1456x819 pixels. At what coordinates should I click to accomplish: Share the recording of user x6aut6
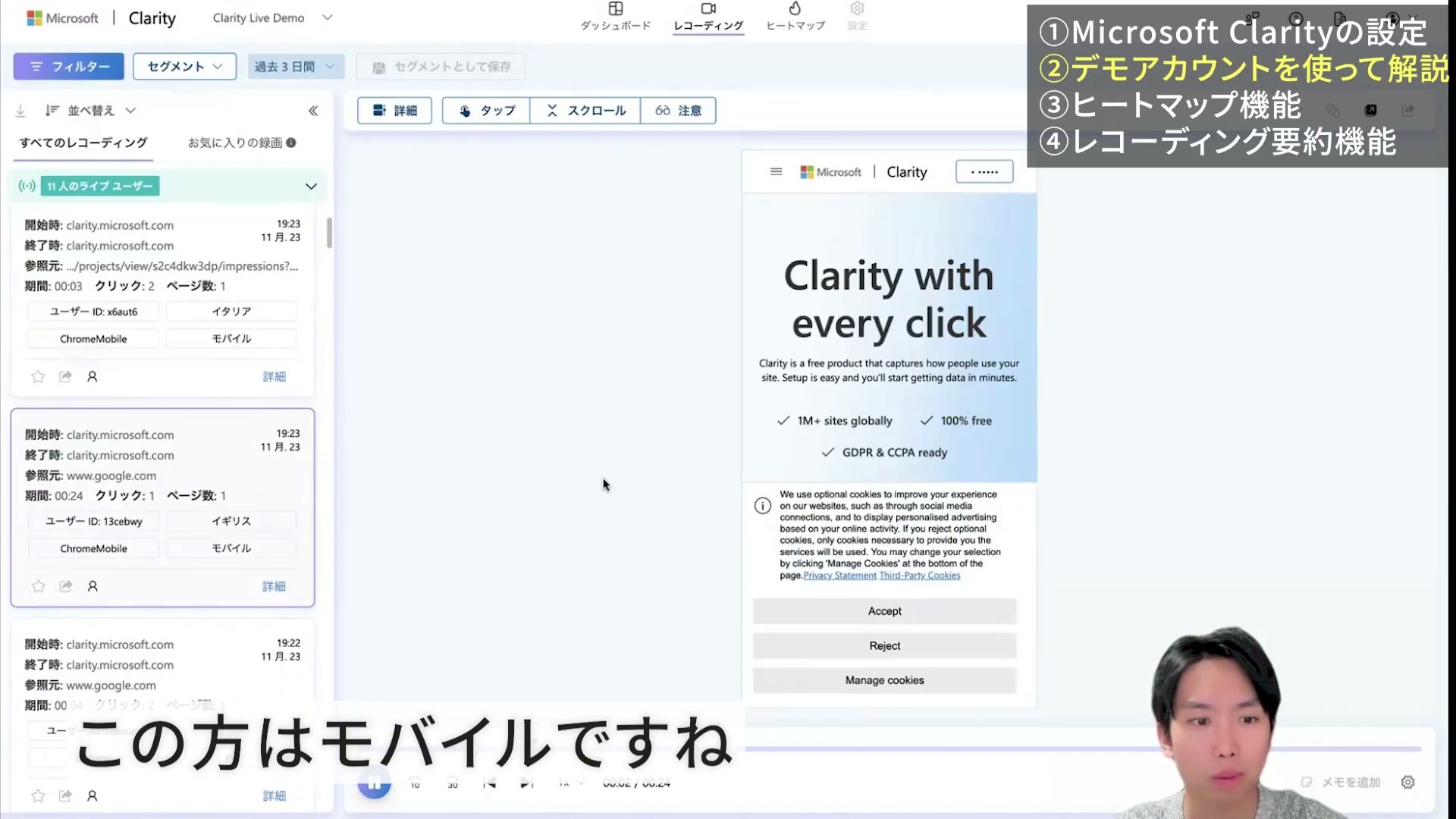point(65,377)
